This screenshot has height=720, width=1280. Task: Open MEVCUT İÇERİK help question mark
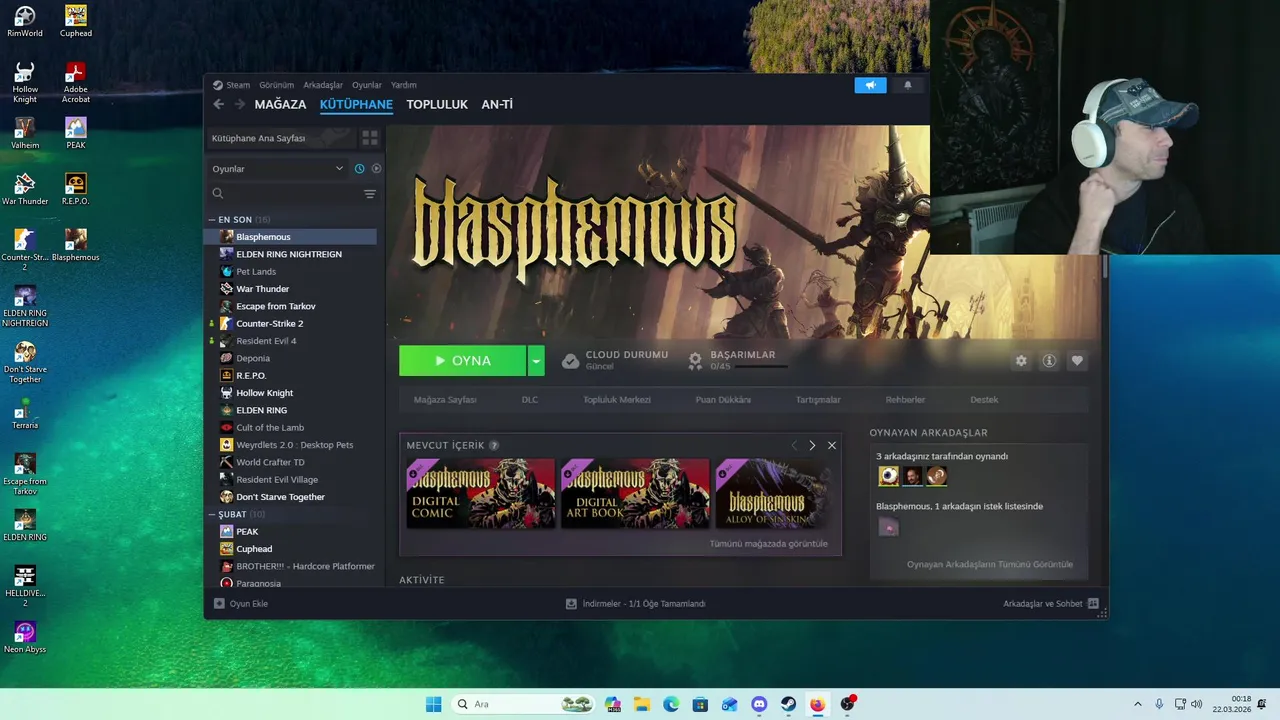click(494, 446)
